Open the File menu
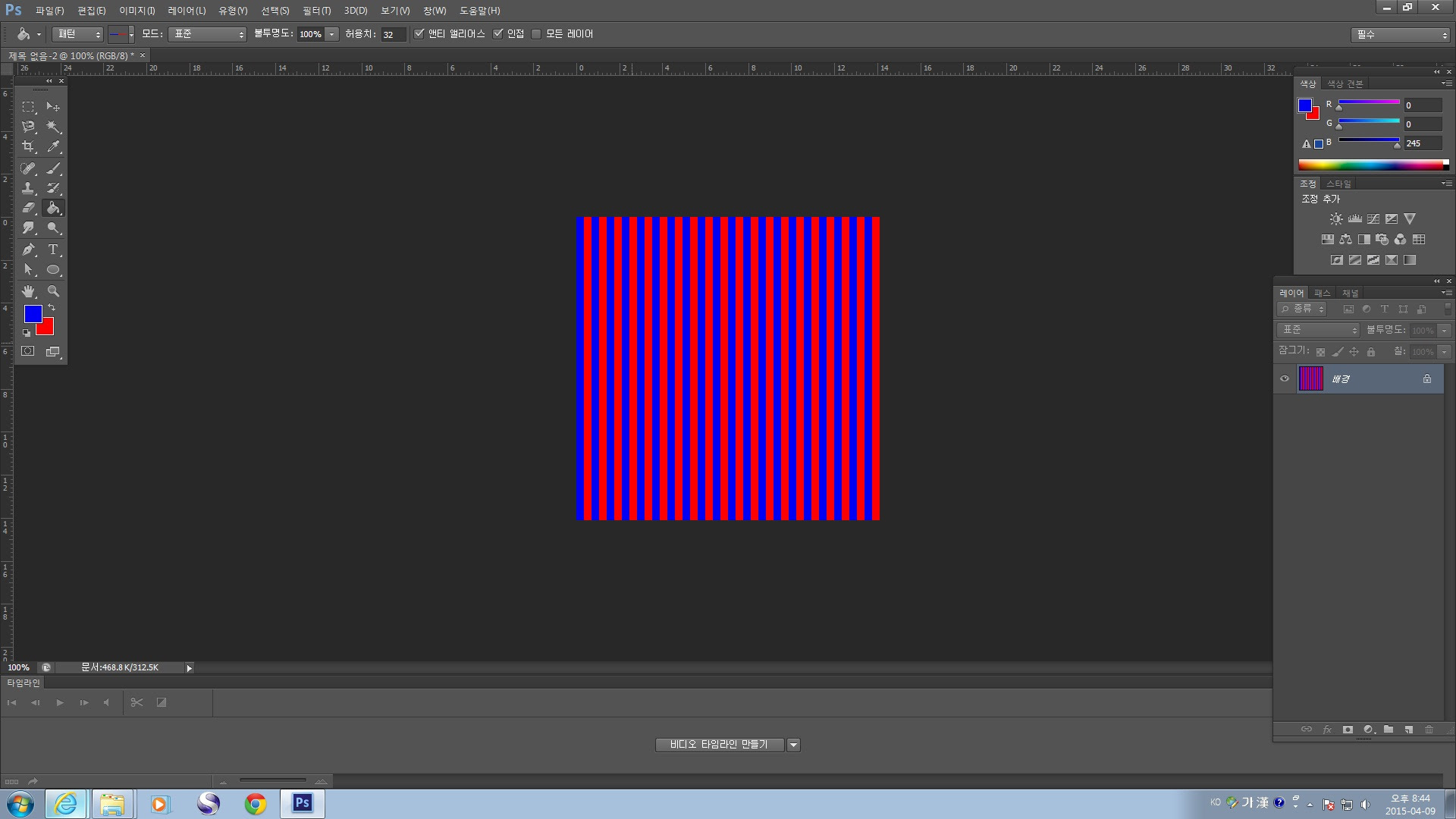 pyautogui.click(x=50, y=11)
